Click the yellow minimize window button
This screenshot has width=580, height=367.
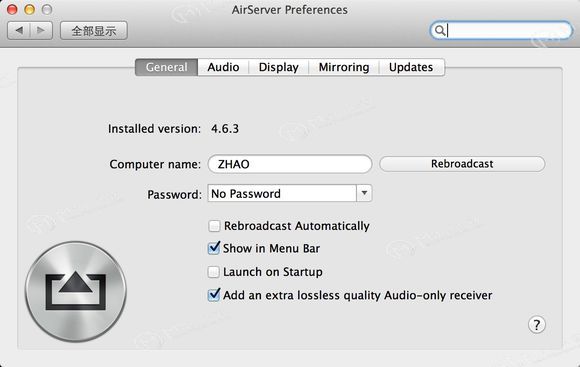tap(30, 10)
